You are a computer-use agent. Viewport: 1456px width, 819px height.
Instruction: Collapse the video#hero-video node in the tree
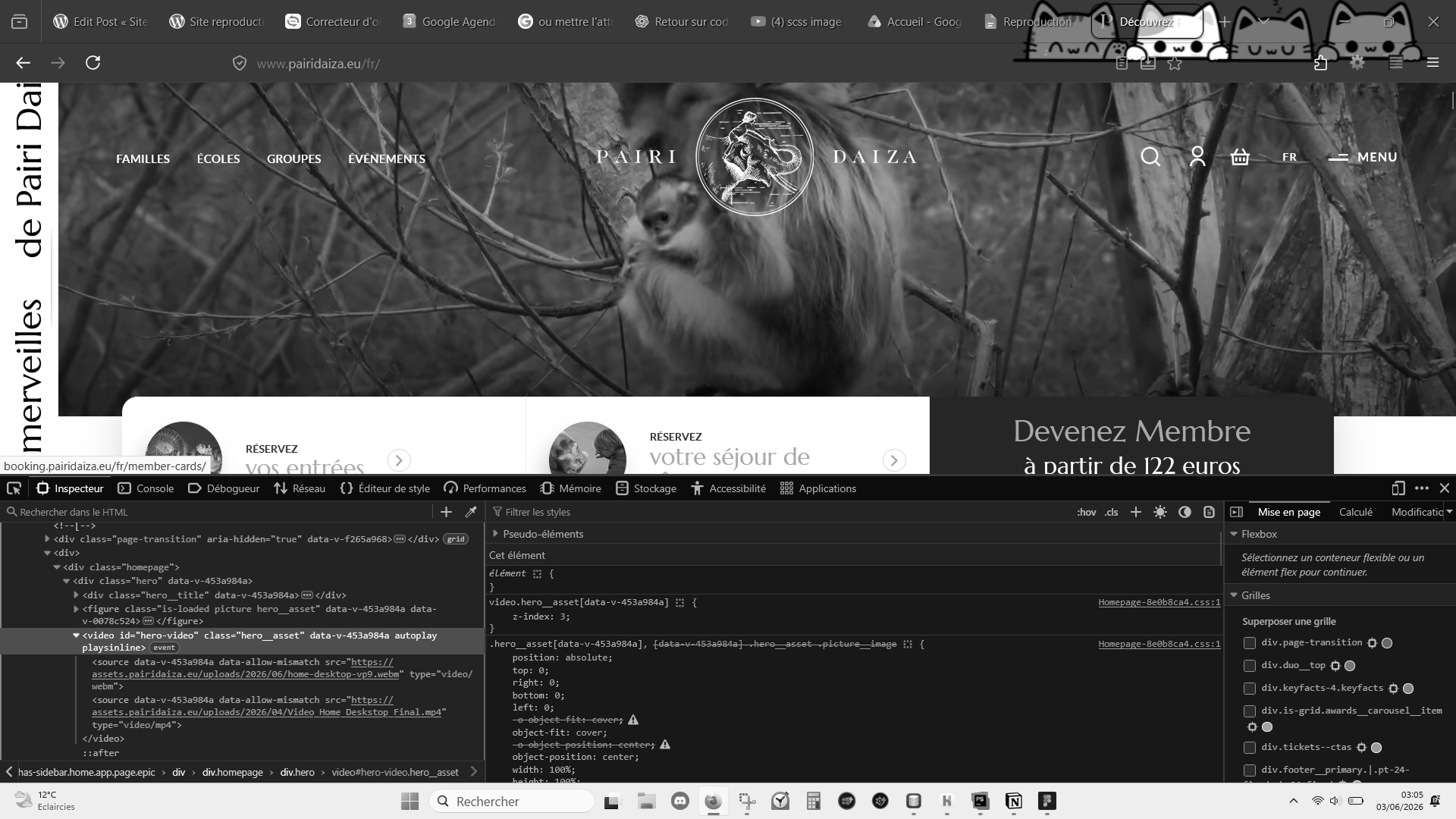coord(76,635)
